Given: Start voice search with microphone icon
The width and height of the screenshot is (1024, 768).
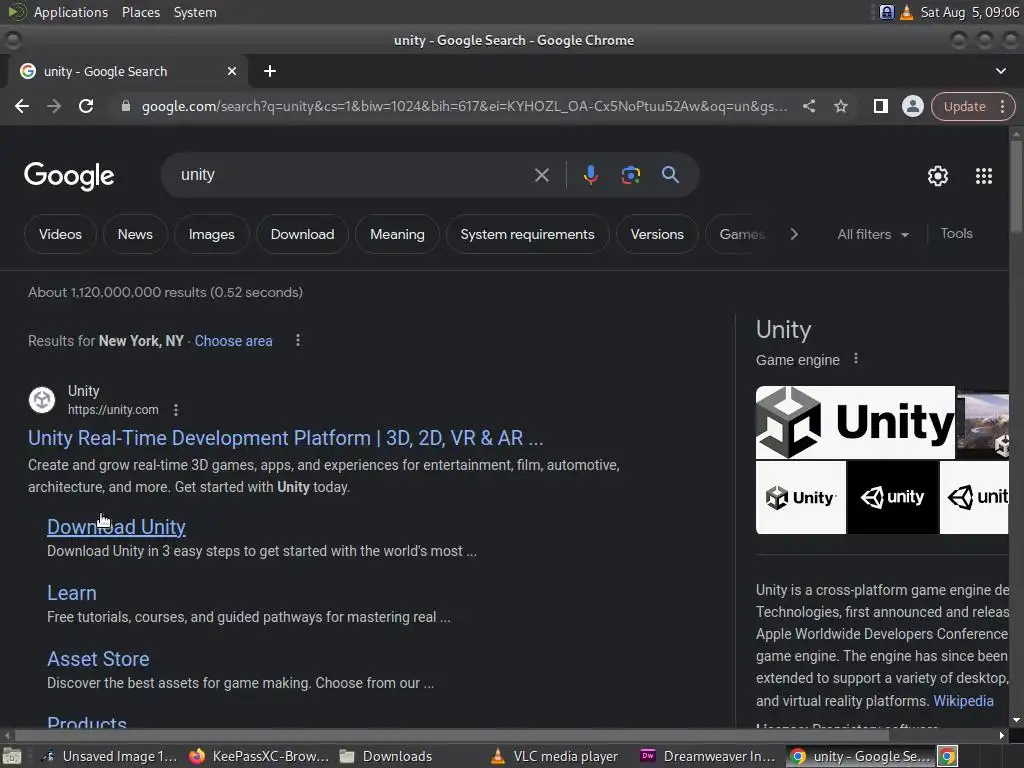Looking at the screenshot, I should [x=590, y=175].
